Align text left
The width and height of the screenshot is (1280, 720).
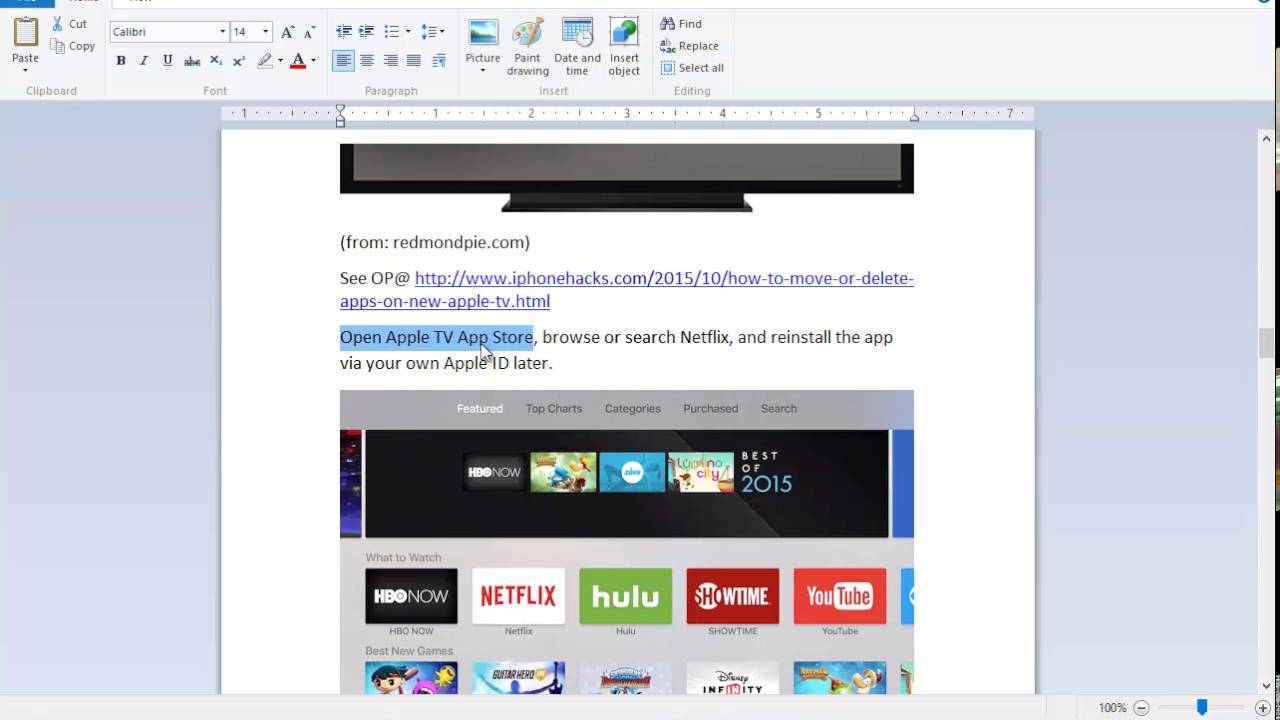(x=344, y=61)
